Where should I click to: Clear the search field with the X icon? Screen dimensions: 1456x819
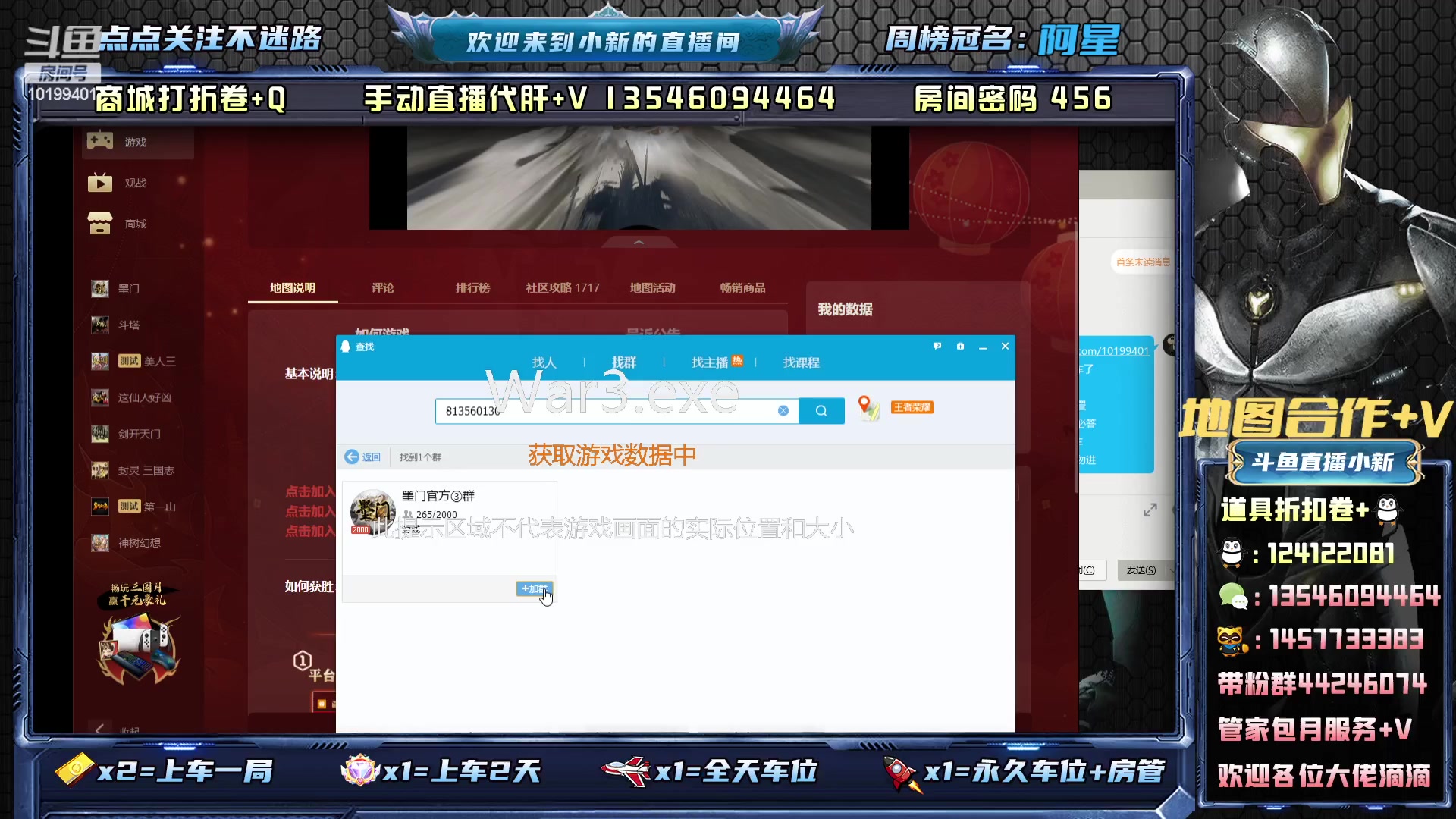click(x=783, y=411)
